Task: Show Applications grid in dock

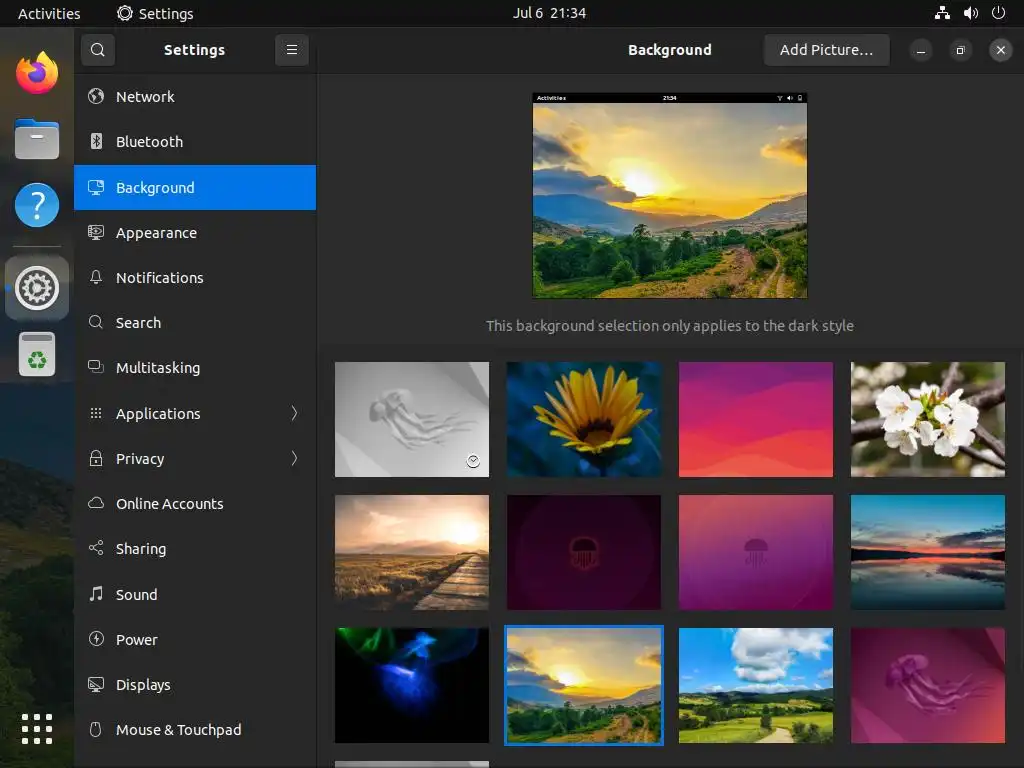Action: pos(37,729)
